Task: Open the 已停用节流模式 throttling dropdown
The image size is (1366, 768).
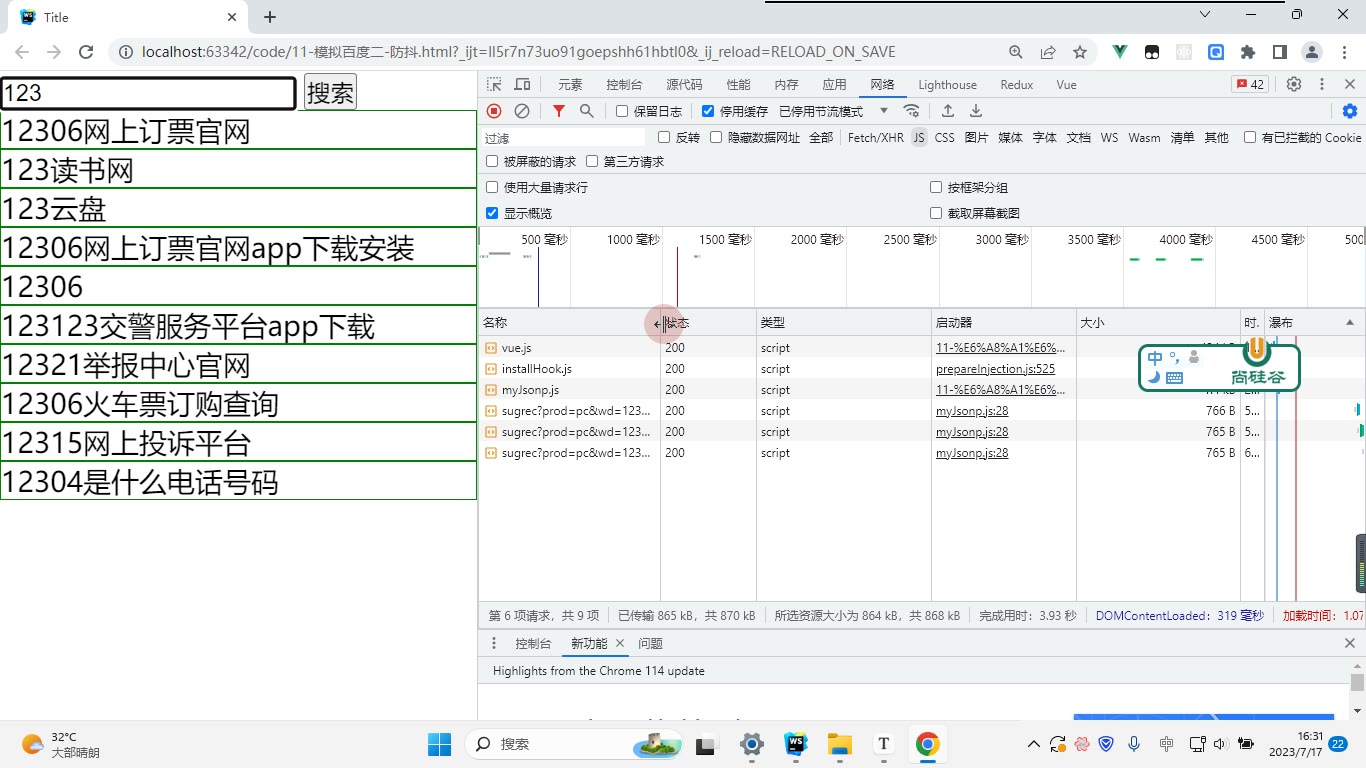Action: tap(834, 111)
